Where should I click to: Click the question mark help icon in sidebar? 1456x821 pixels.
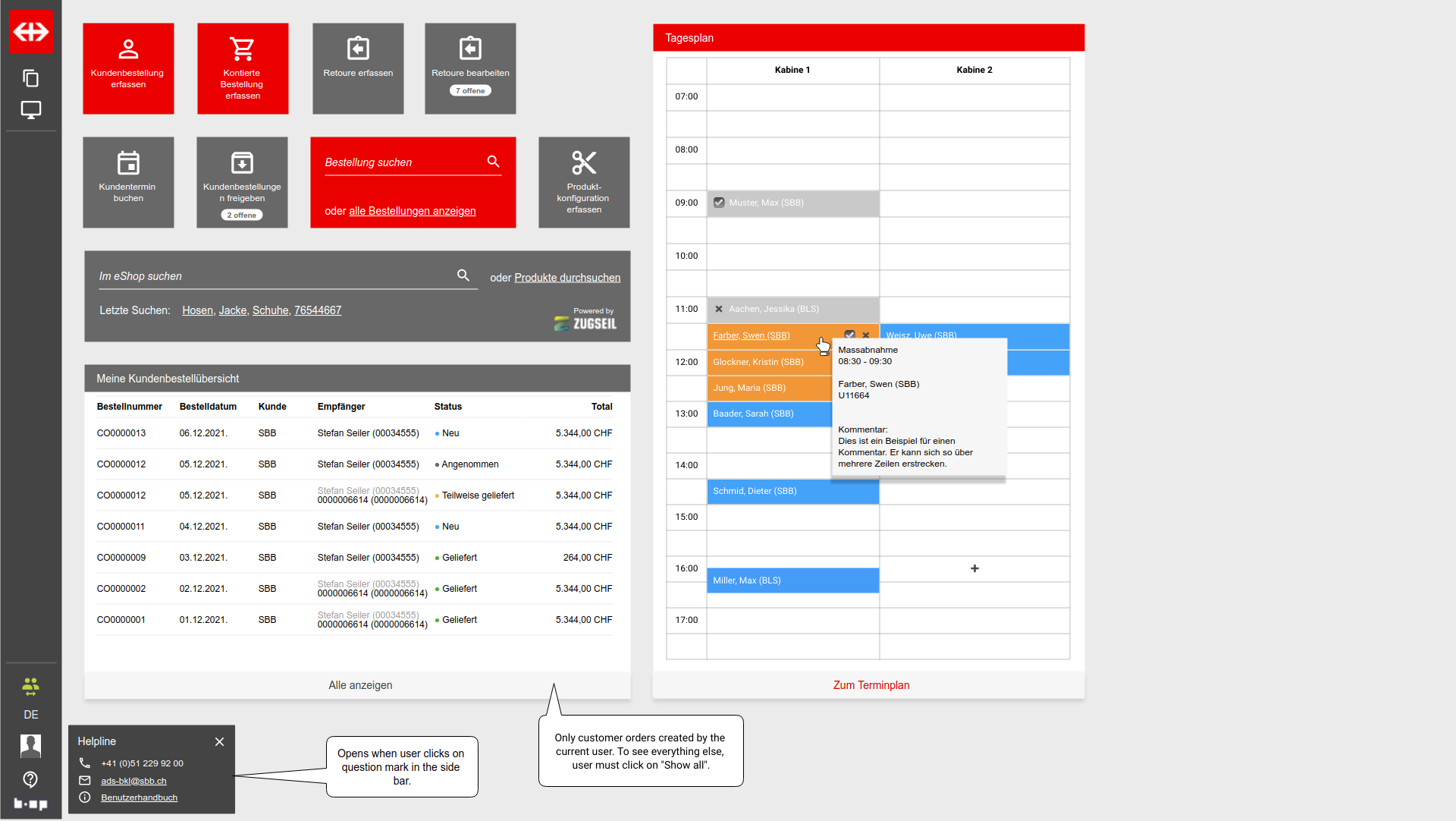click(x=30, y=779)
